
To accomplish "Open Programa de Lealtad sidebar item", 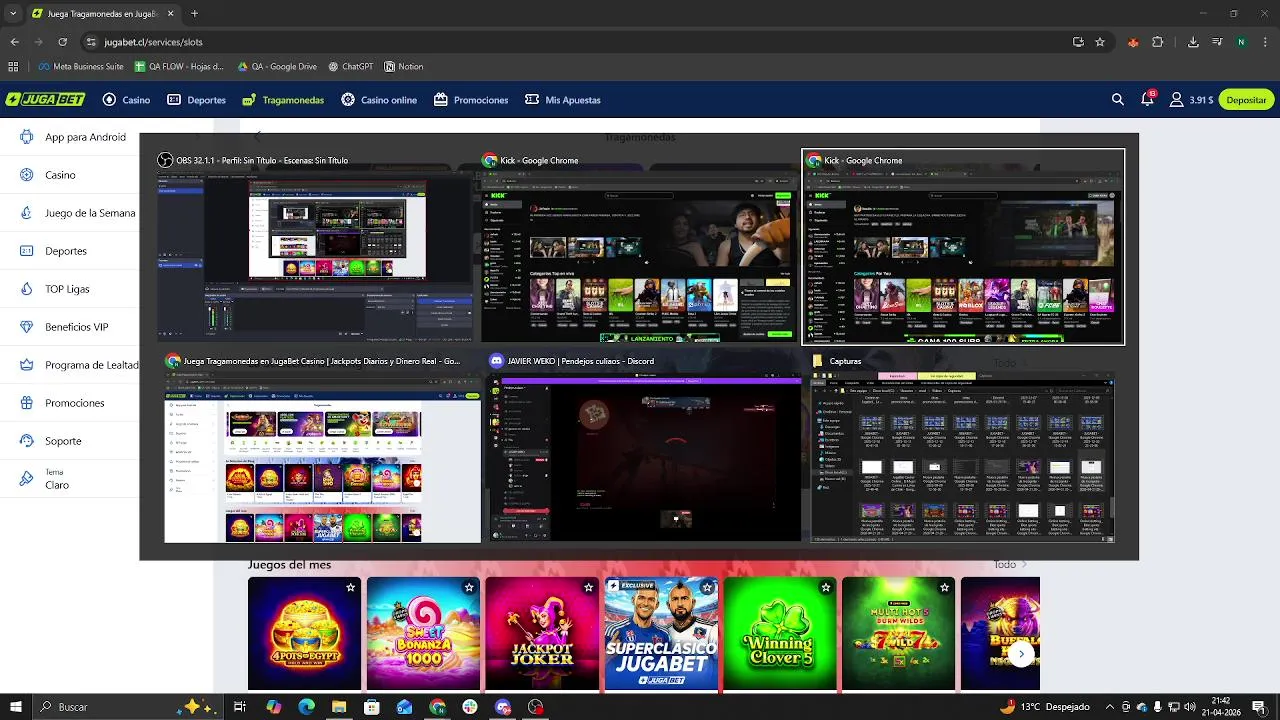I will click(78, 365).
